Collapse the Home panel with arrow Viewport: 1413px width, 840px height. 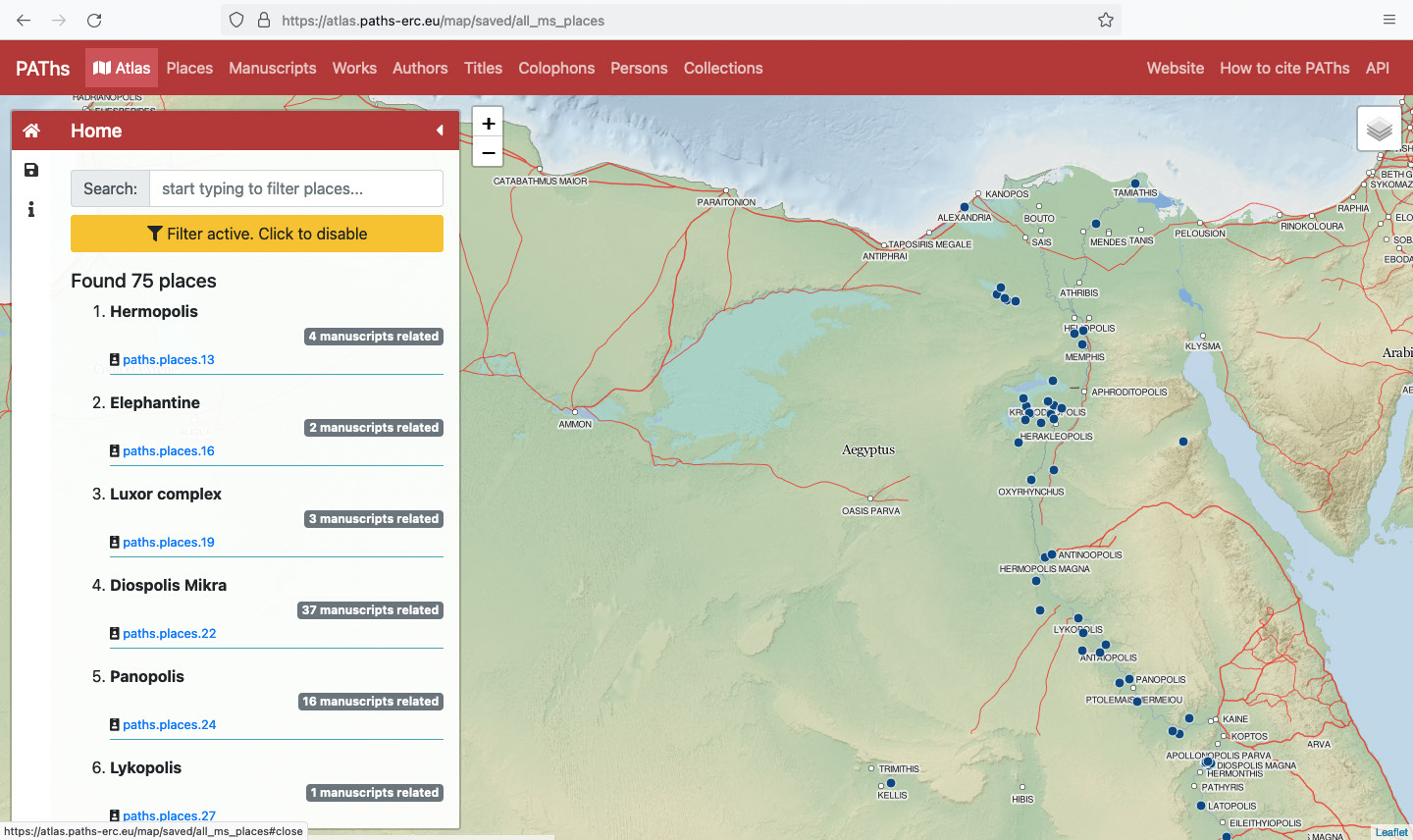pos(440,131)
